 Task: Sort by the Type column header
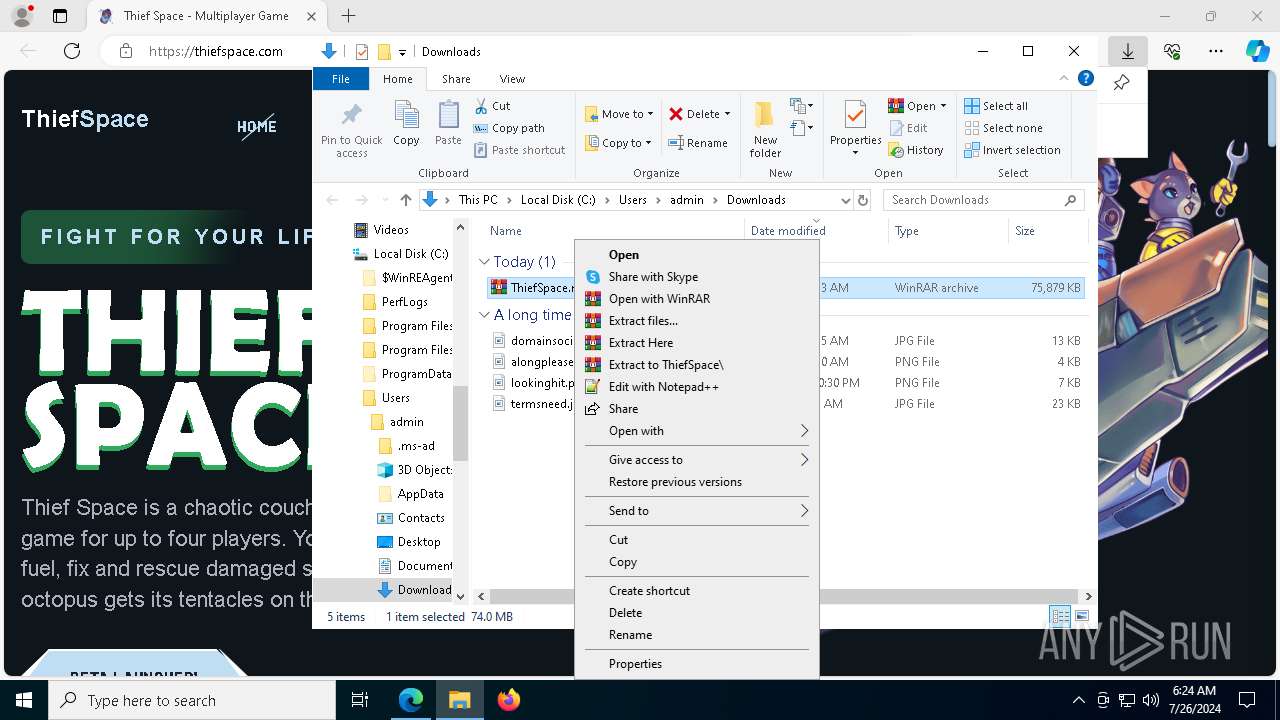click(948, 231)
